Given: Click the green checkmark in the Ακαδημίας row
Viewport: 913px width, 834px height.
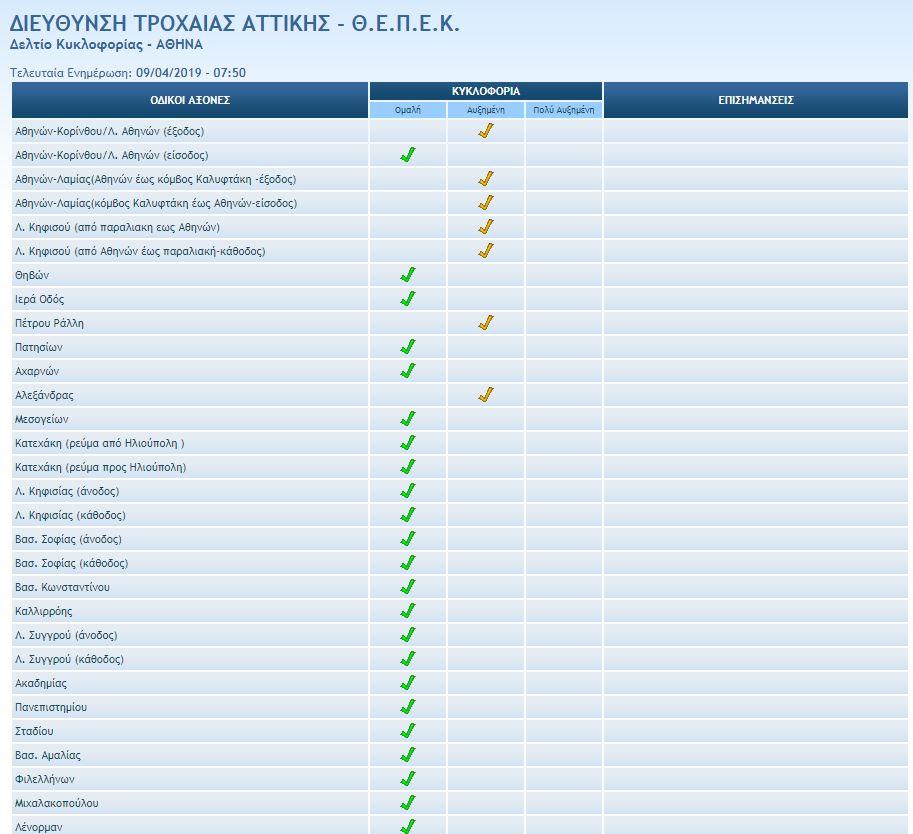Looking at the screenshot, I should pos(408,683).
